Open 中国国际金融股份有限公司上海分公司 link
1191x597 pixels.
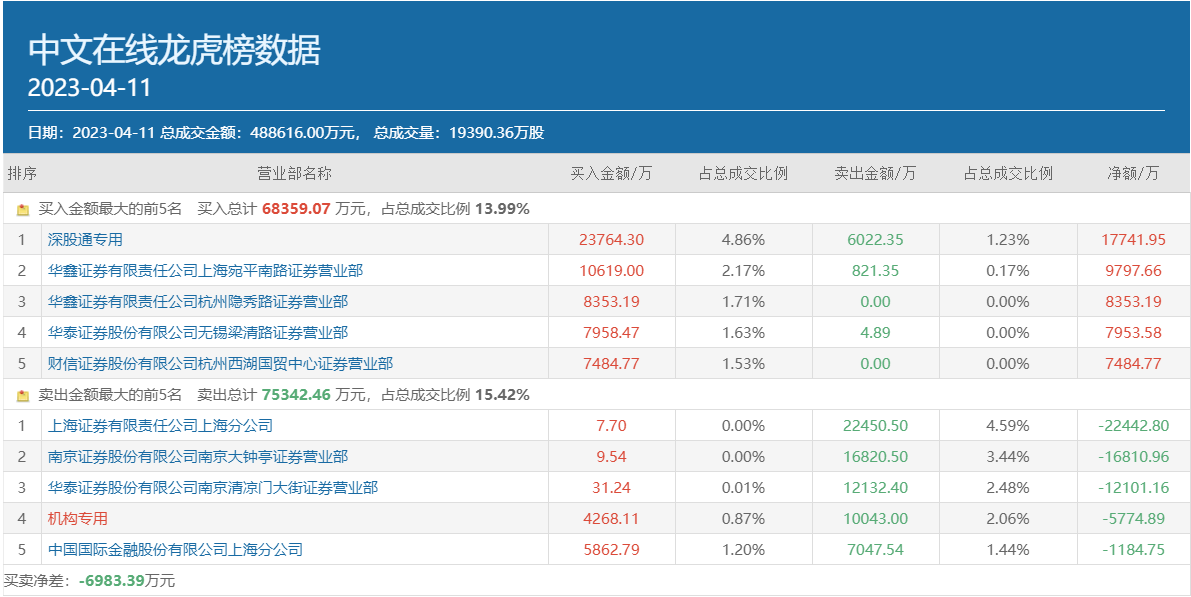[175, 550]
